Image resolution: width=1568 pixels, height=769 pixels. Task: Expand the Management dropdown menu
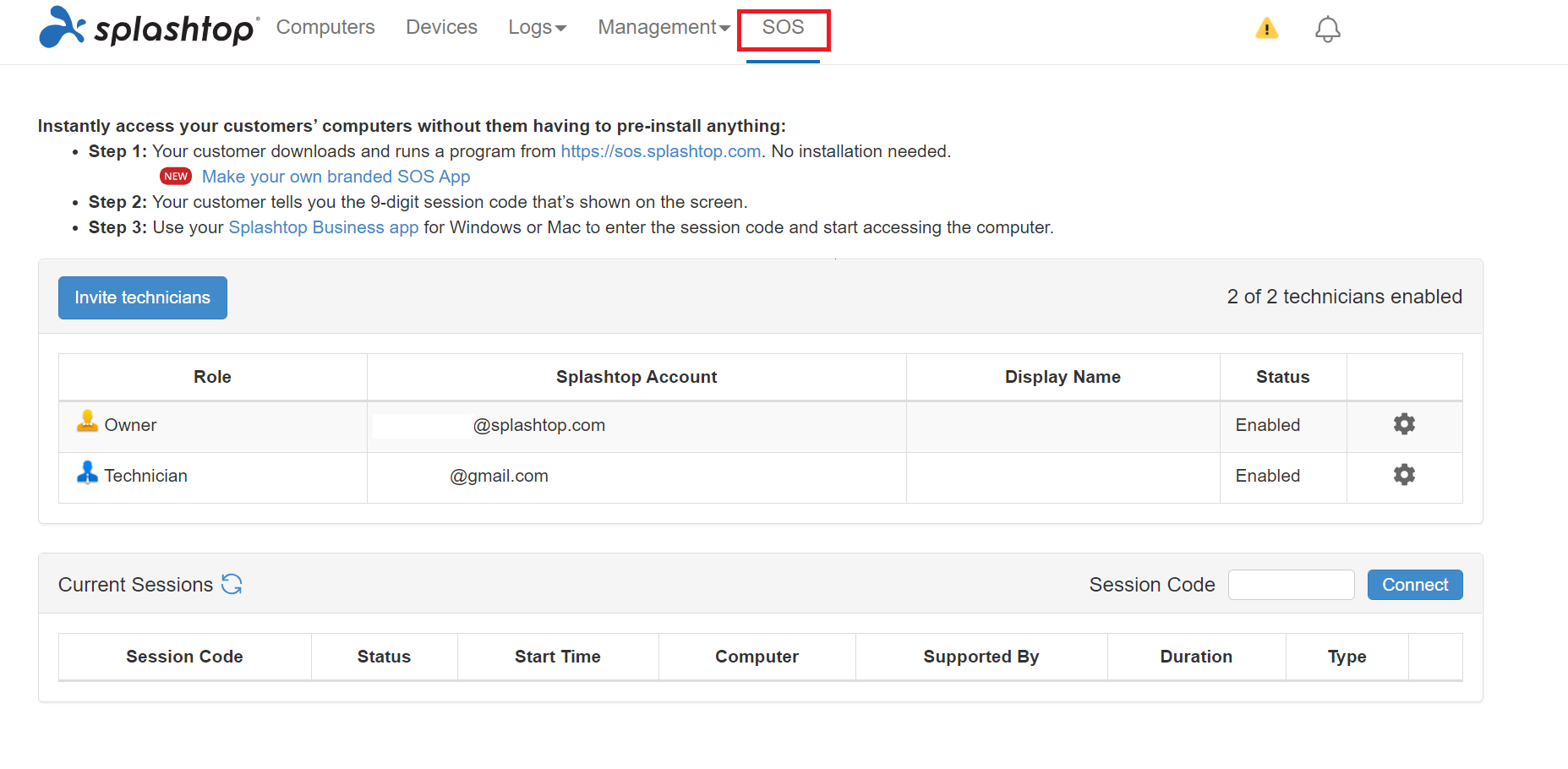[664, 27]
